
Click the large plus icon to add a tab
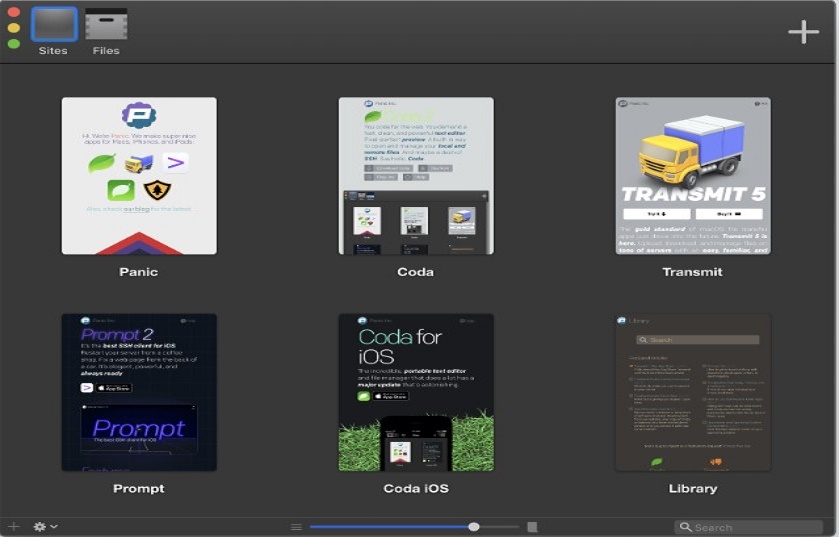[803, 32]
